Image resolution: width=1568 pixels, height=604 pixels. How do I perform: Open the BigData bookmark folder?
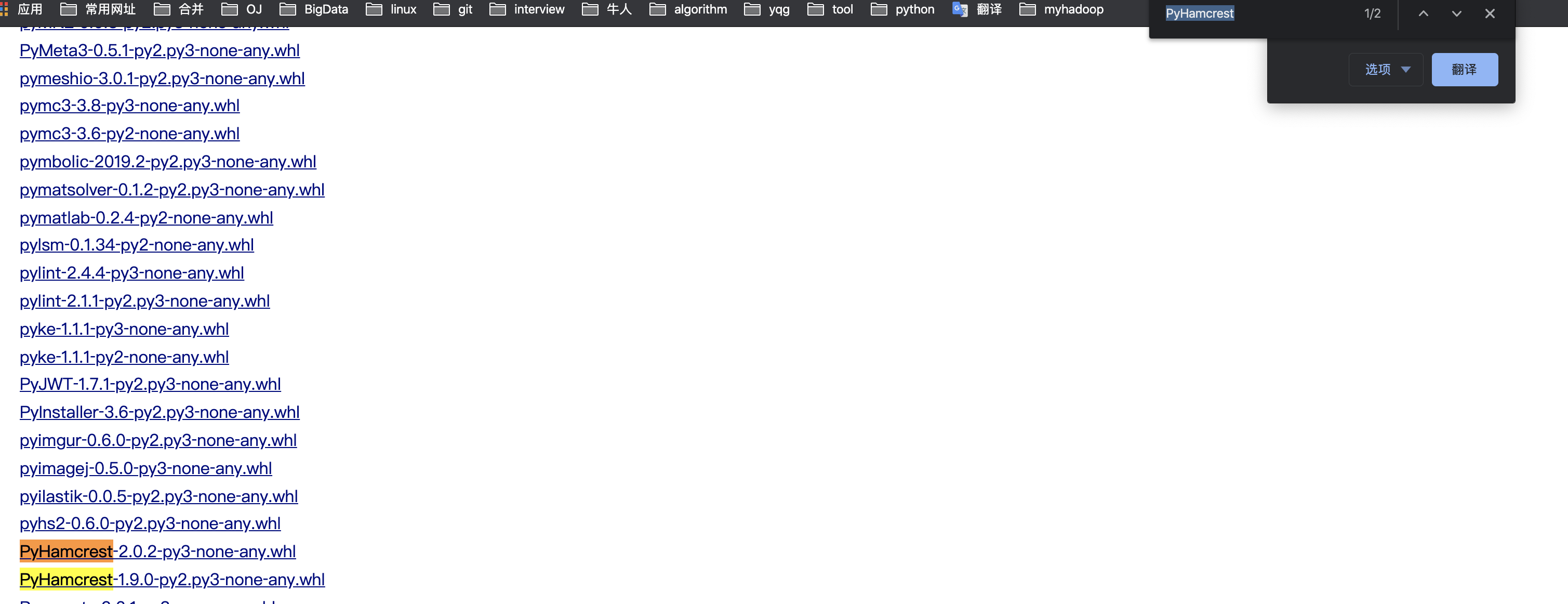[313, 10]
